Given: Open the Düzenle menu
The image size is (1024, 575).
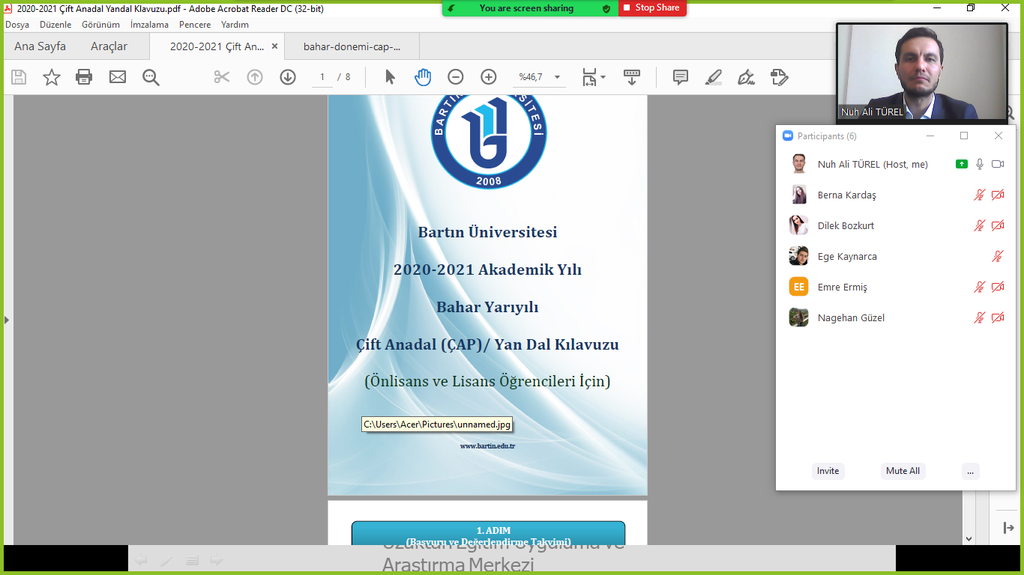Looking at the screenshot, I should [55, 25].
